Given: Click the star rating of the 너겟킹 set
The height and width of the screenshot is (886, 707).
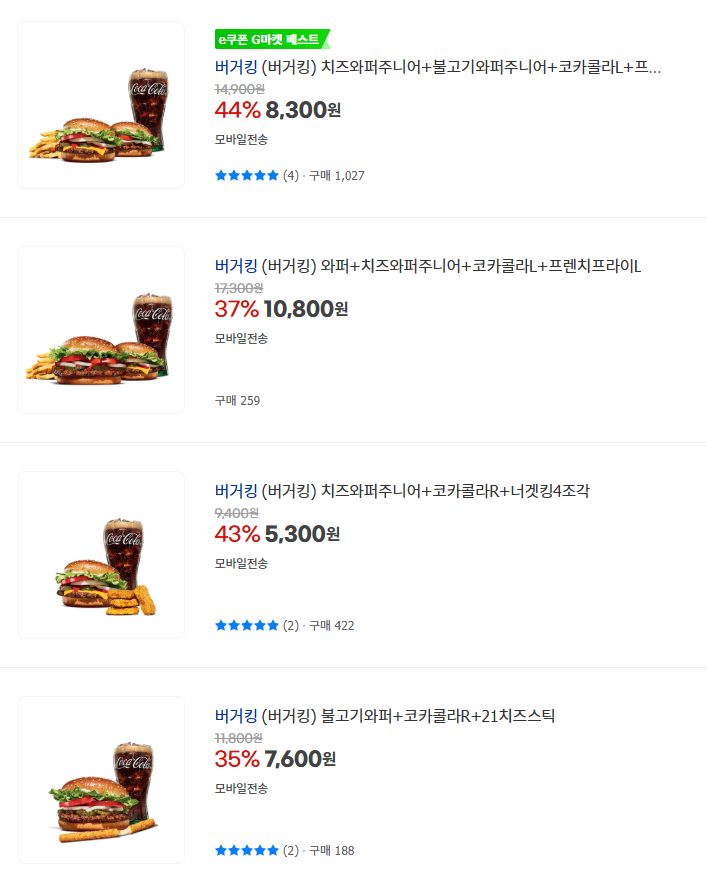Looking at the screenshot, I should point(246,623).
